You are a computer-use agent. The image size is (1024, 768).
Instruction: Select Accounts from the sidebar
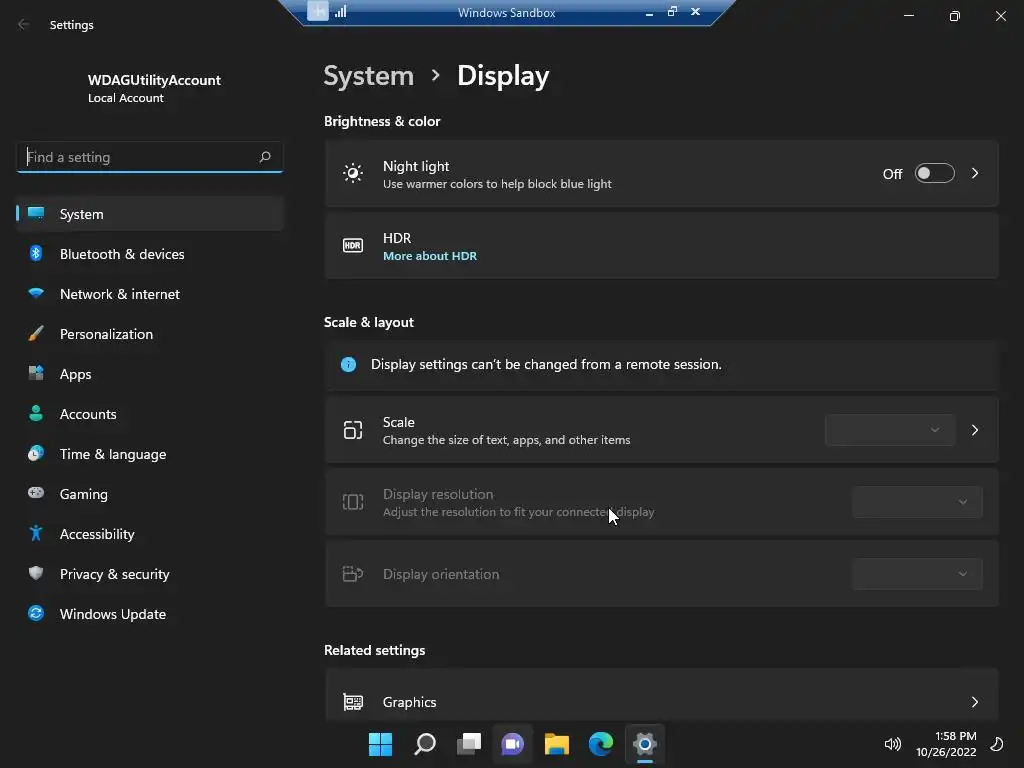coord(150,414)
